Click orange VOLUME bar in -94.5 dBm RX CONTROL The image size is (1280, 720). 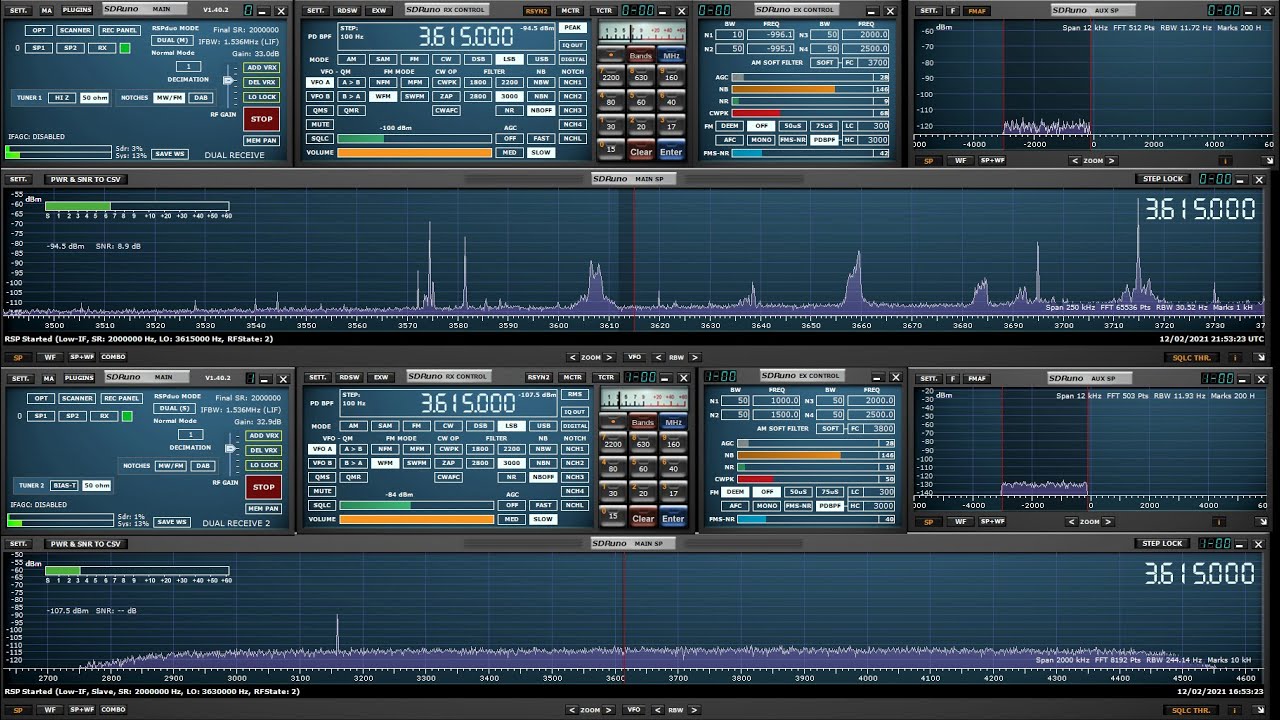click(415, 152)
